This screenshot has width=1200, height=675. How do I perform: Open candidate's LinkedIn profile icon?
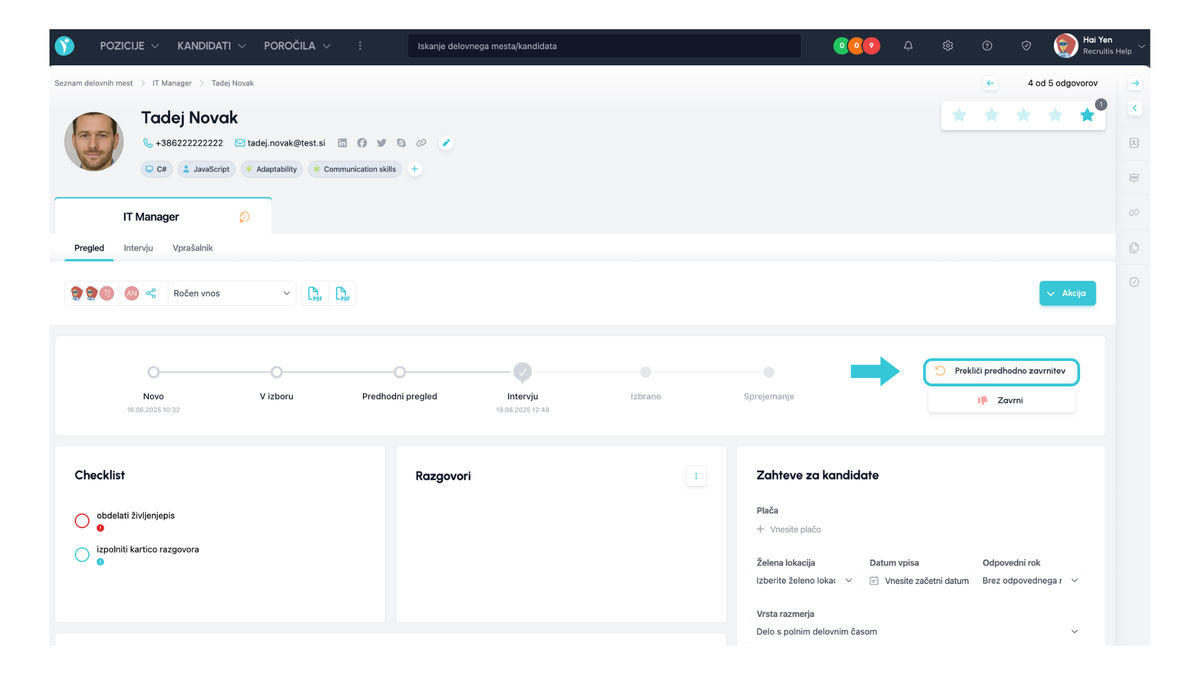(342, 143)
